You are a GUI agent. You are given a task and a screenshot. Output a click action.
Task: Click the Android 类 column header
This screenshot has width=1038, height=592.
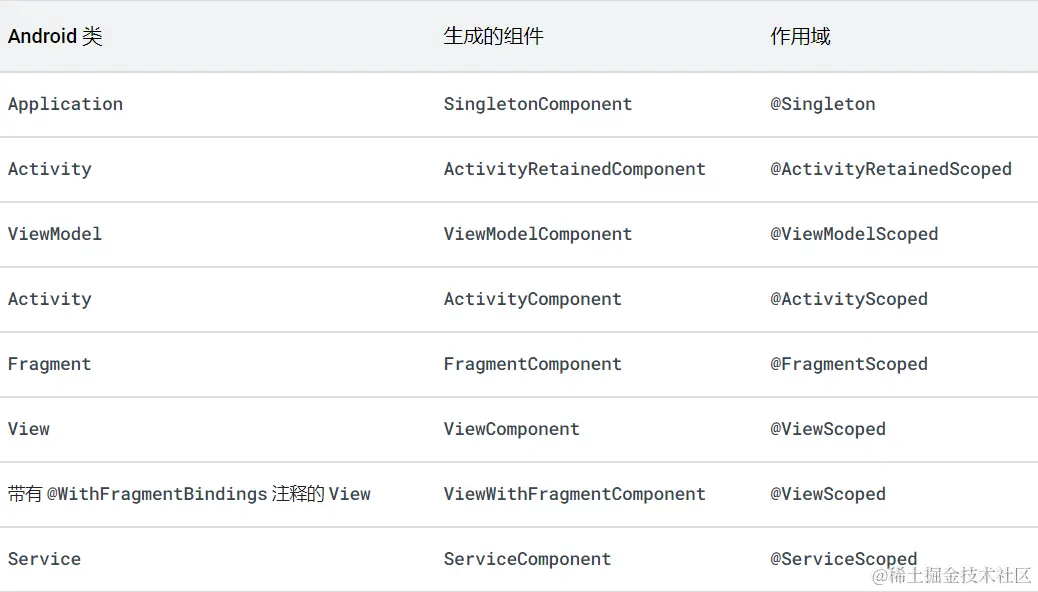tap(55, 37)
